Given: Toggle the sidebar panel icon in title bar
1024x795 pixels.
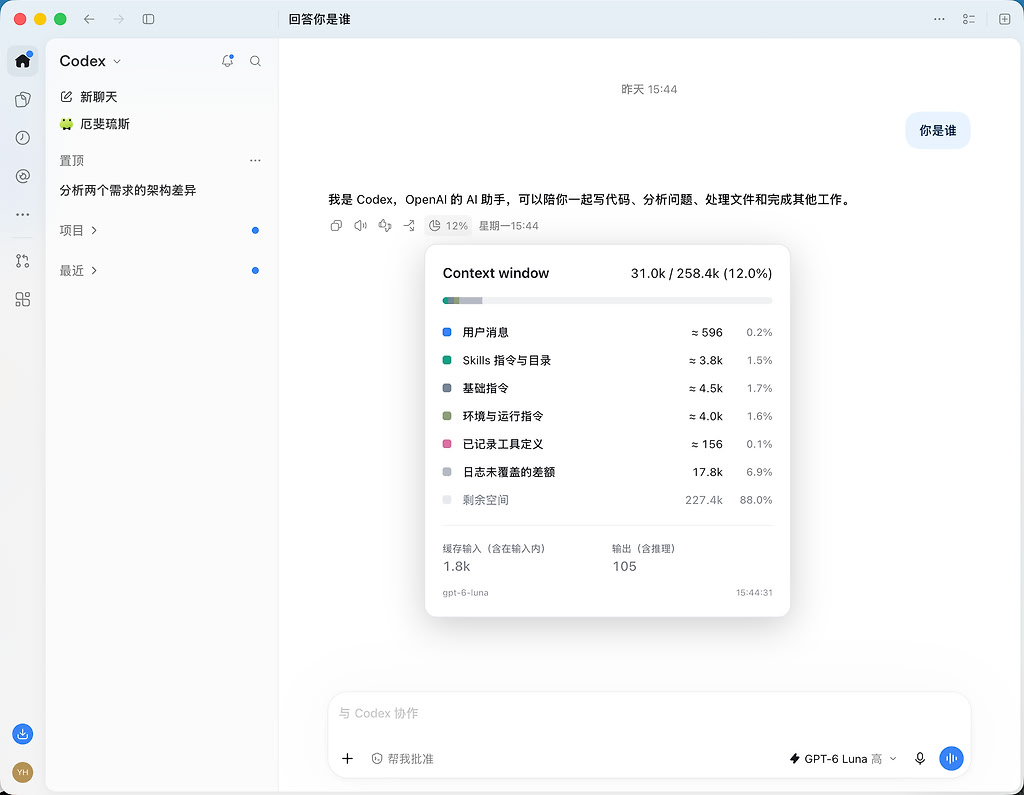Looking at the screenshot, I should pos(148,19).
